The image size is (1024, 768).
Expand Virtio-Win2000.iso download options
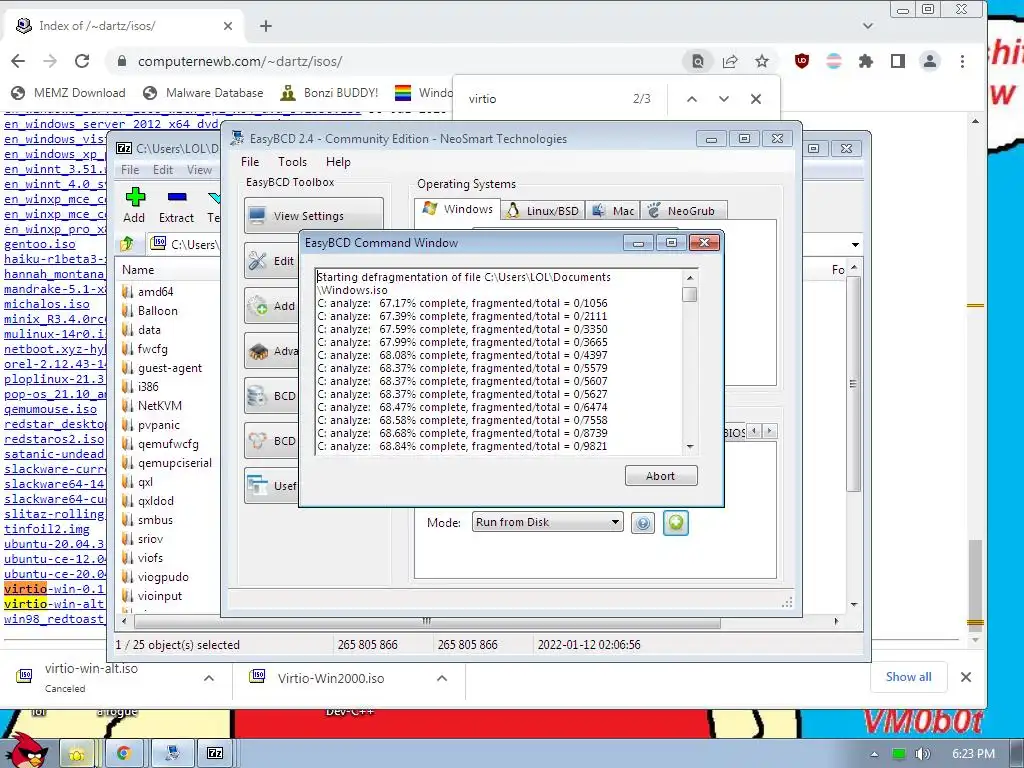(x=442, y=678)
